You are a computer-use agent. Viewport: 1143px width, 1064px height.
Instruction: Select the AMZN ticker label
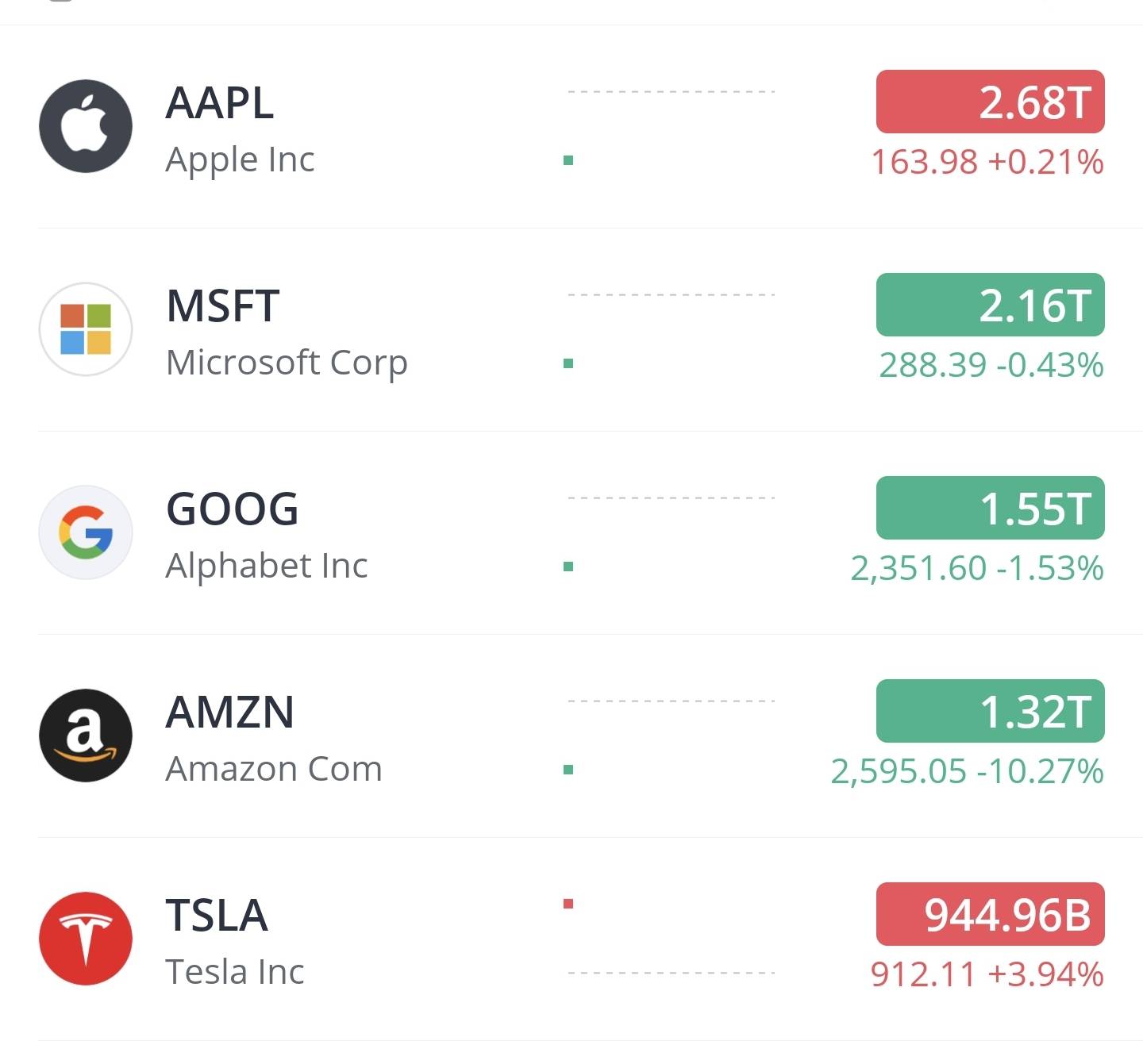pos(229,713)
